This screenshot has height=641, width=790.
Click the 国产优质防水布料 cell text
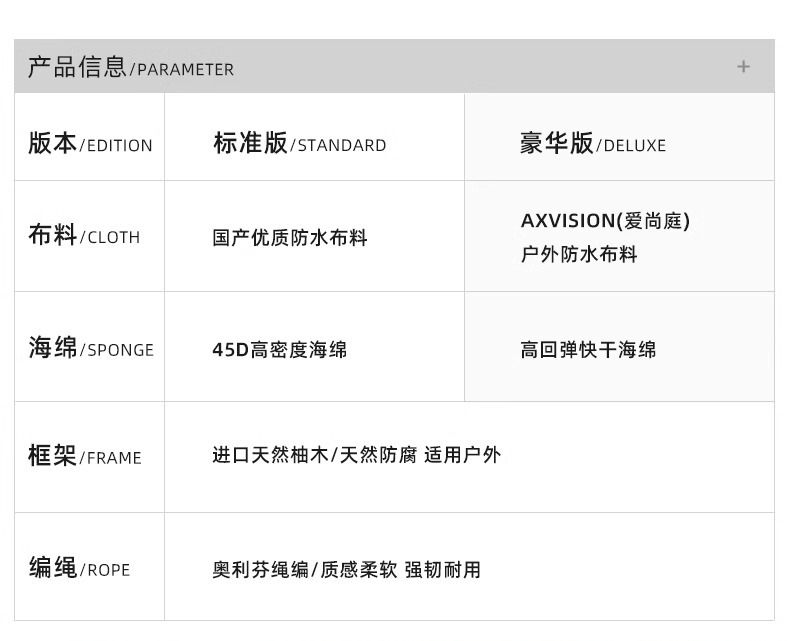[x=290, y=238]
